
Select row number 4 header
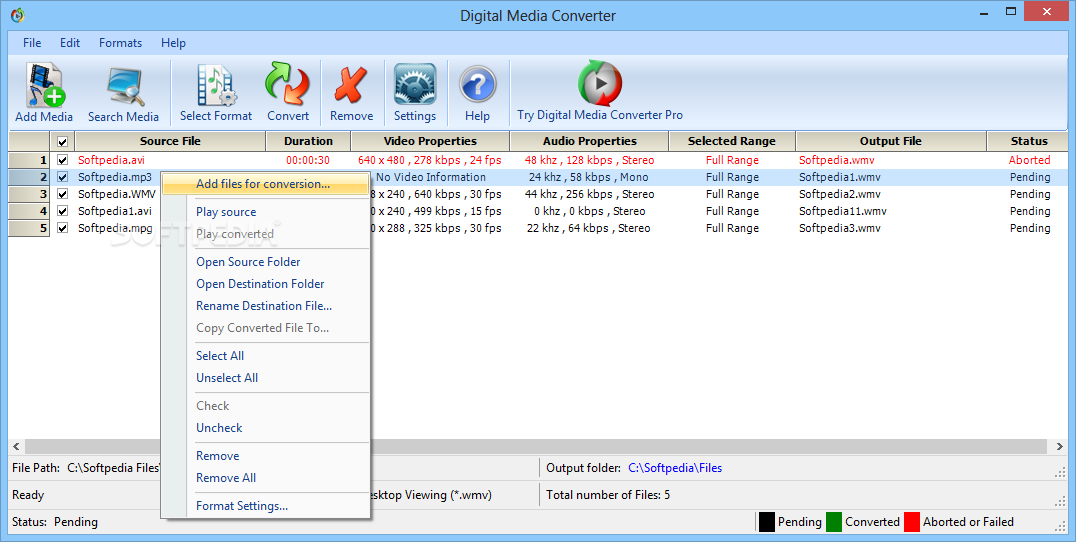click(29, 211)
